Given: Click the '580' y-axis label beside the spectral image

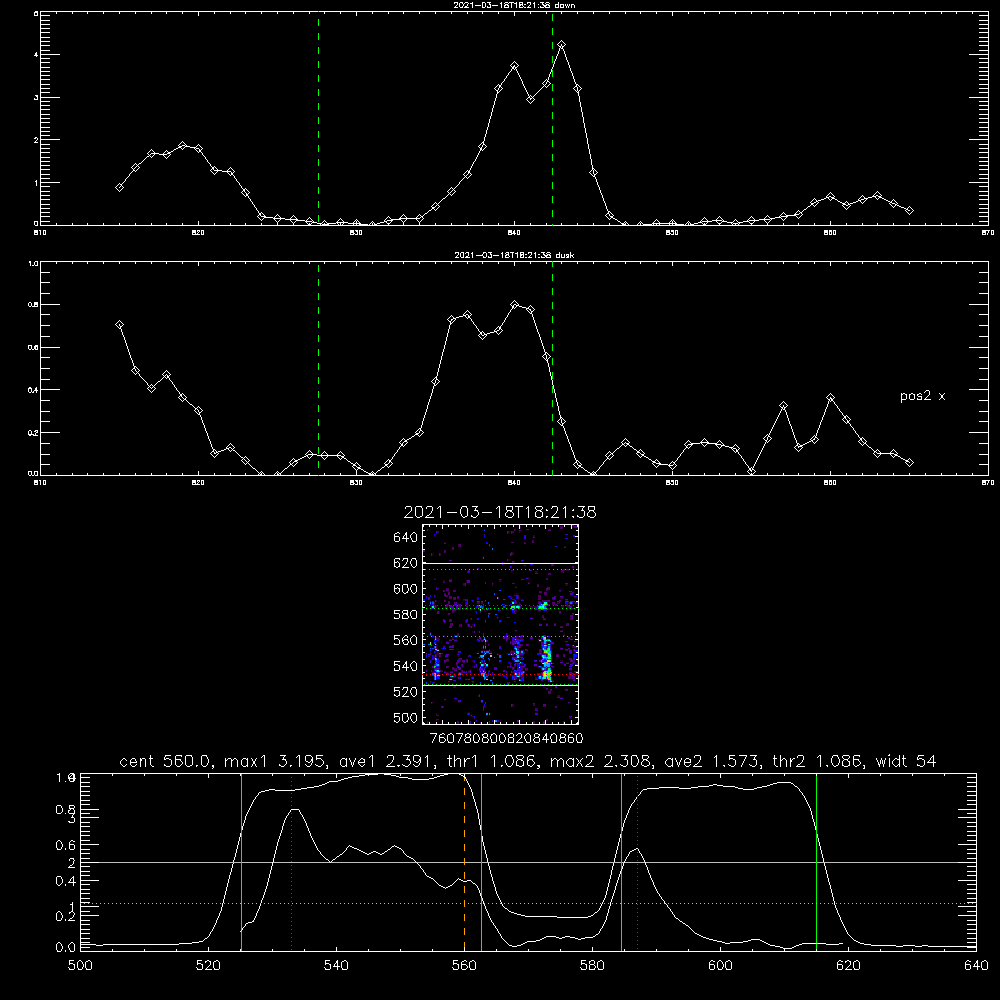Looking at the screenshot, I should pyautogui.click(x=405, y=615).
